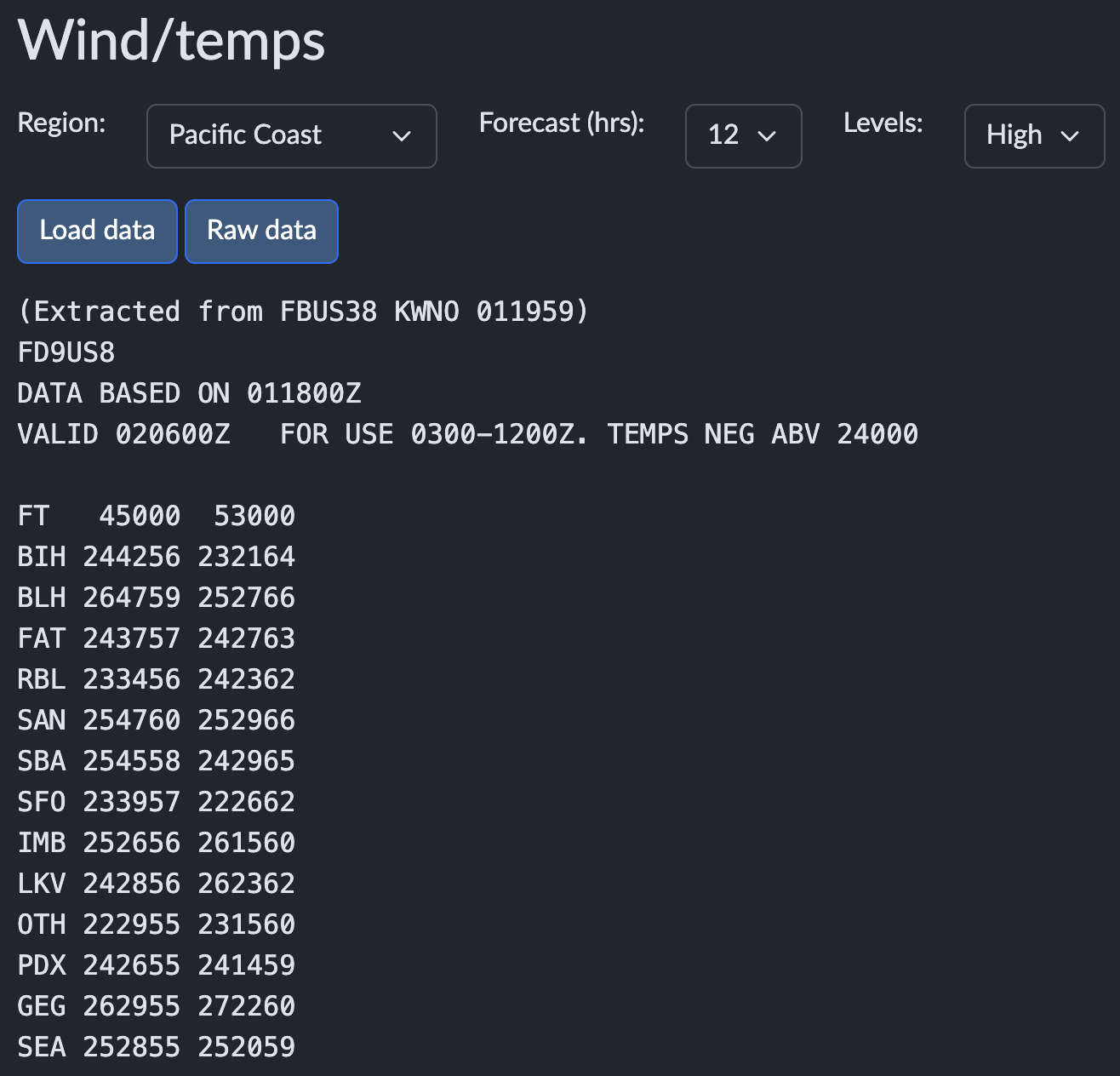This screenshot has height=1076, width=1120.
Task: Expand the Levels dropdown showing High
Action: (1033, 136)
